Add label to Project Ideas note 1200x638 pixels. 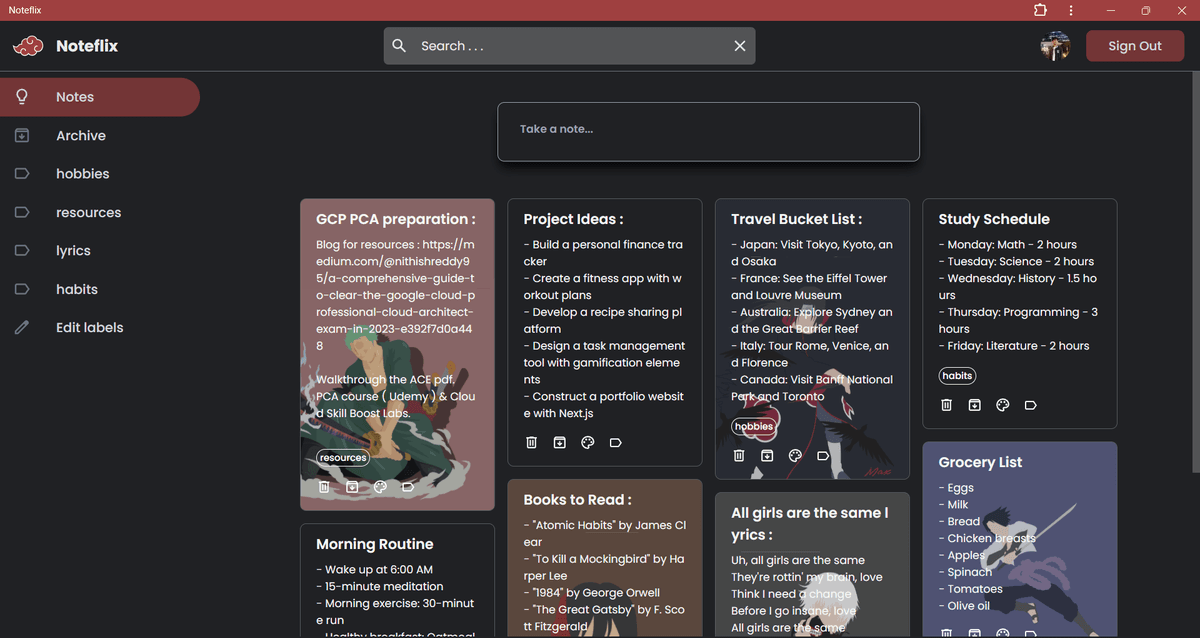616,443
